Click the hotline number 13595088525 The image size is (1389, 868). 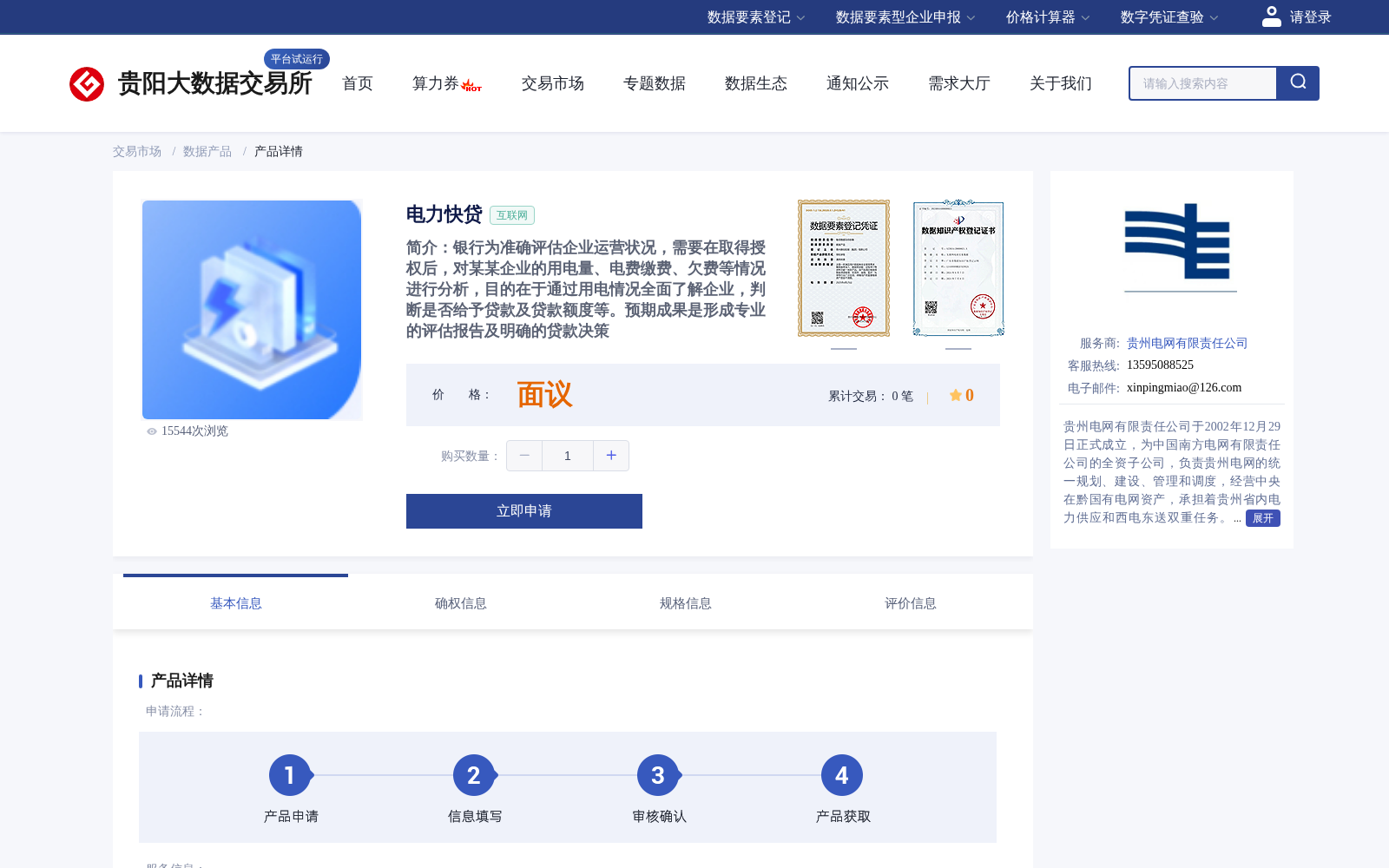[x=1161, y=365]
